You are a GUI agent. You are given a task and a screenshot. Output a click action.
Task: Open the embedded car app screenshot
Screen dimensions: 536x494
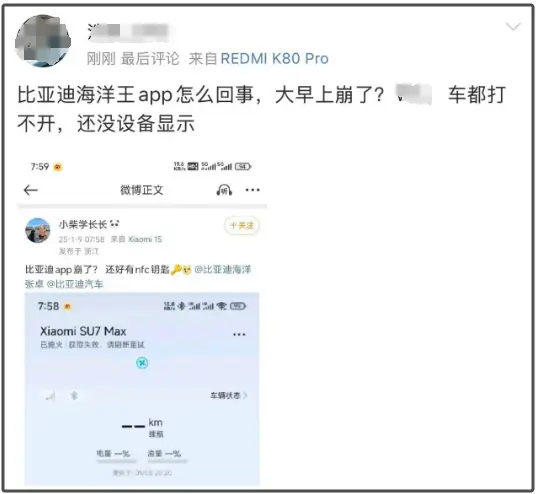click(x=142, y=389)
